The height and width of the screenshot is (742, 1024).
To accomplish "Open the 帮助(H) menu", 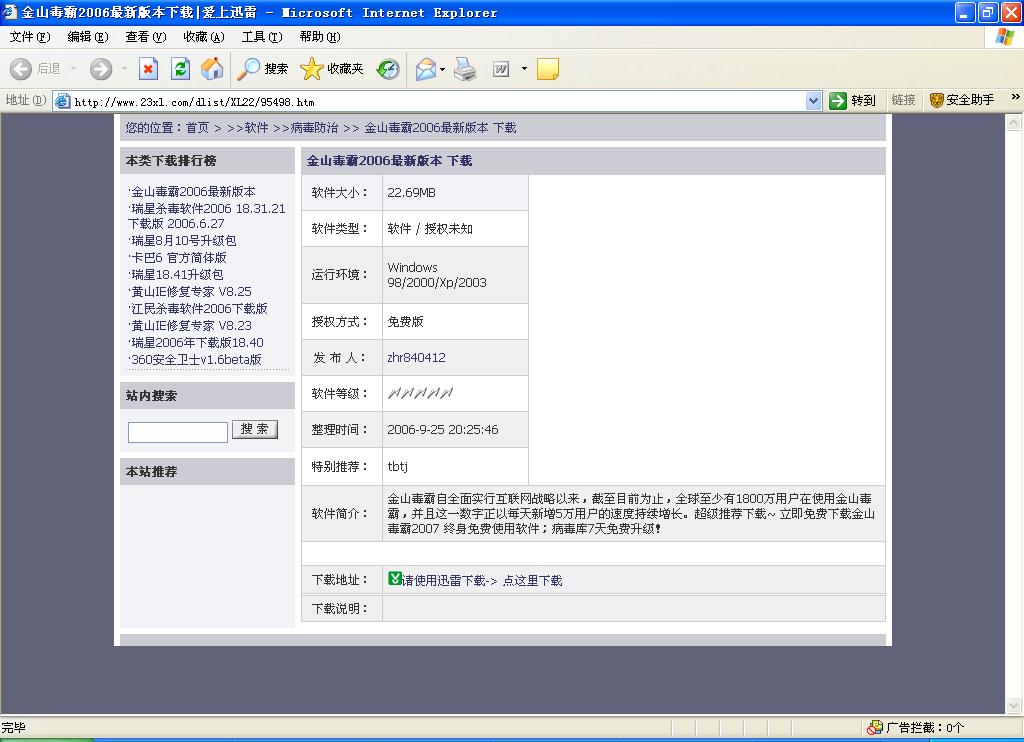I will 320,37.
